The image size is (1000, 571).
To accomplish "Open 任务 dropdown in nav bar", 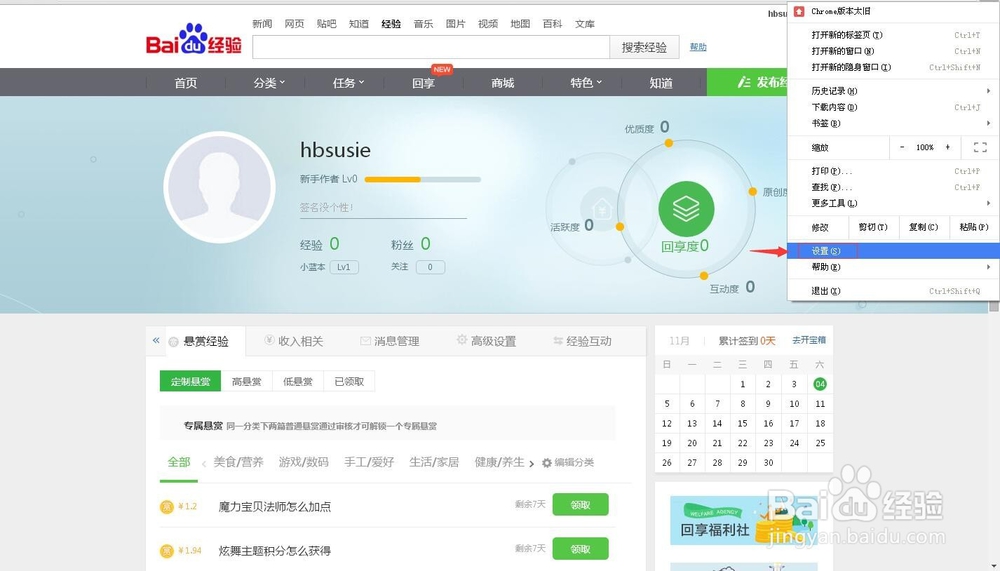I will (x=348, y=83).
